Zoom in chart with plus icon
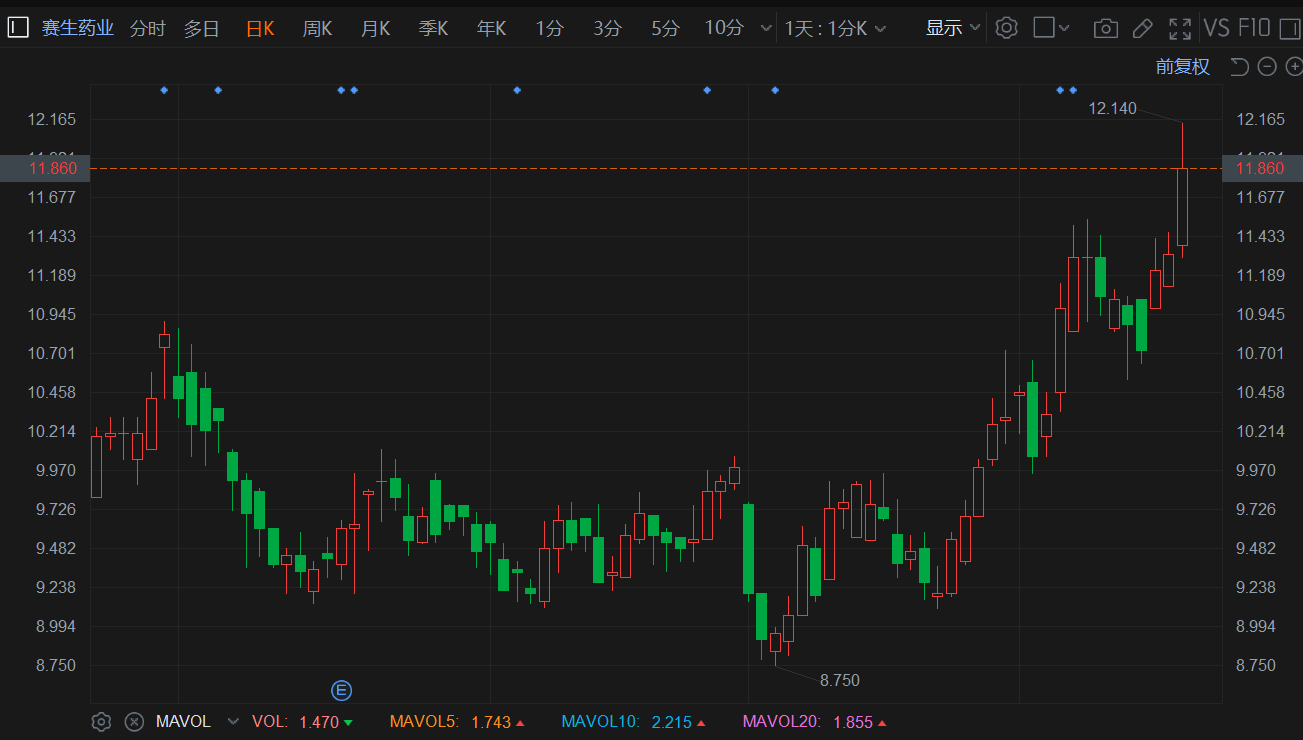 point(1294,67)
